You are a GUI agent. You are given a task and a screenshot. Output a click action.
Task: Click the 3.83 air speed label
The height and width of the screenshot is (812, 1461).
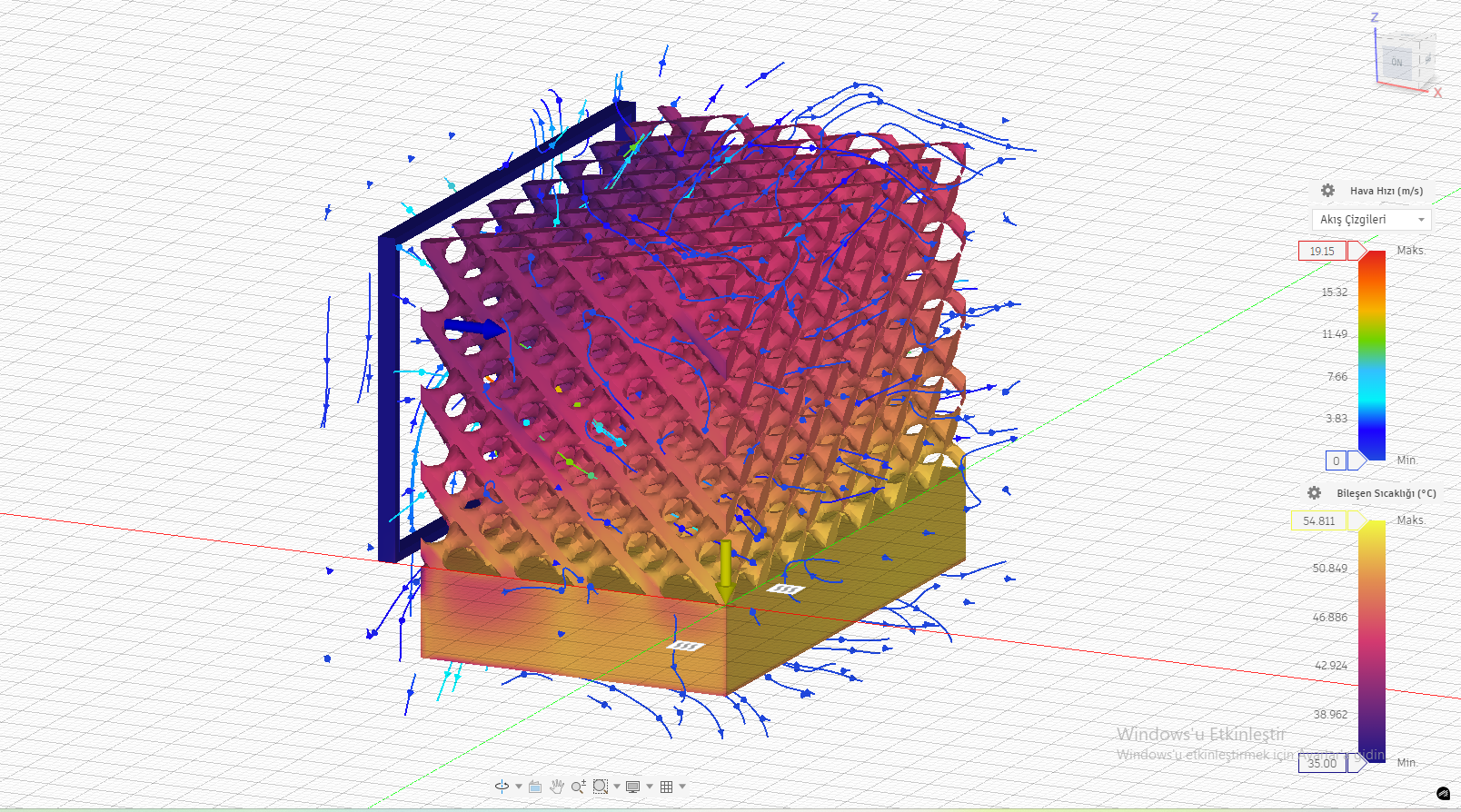point(1337,419)
